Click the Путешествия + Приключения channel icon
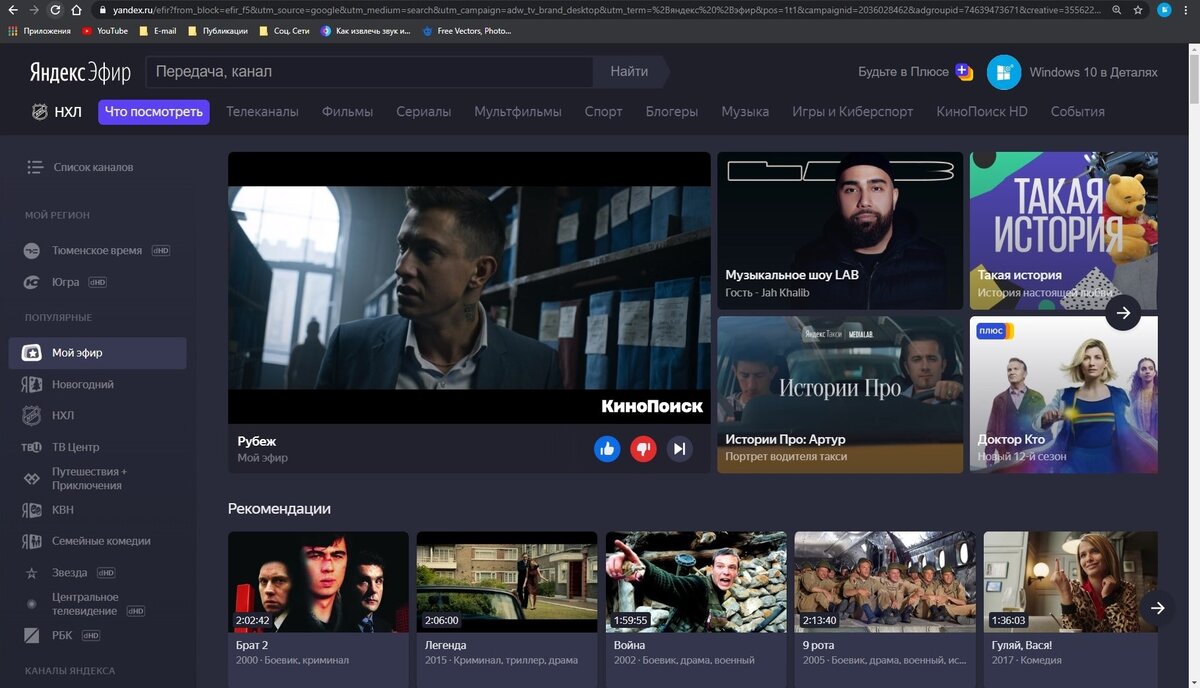The width and height of the screenshot is (1200, 688). coord(32,479)
